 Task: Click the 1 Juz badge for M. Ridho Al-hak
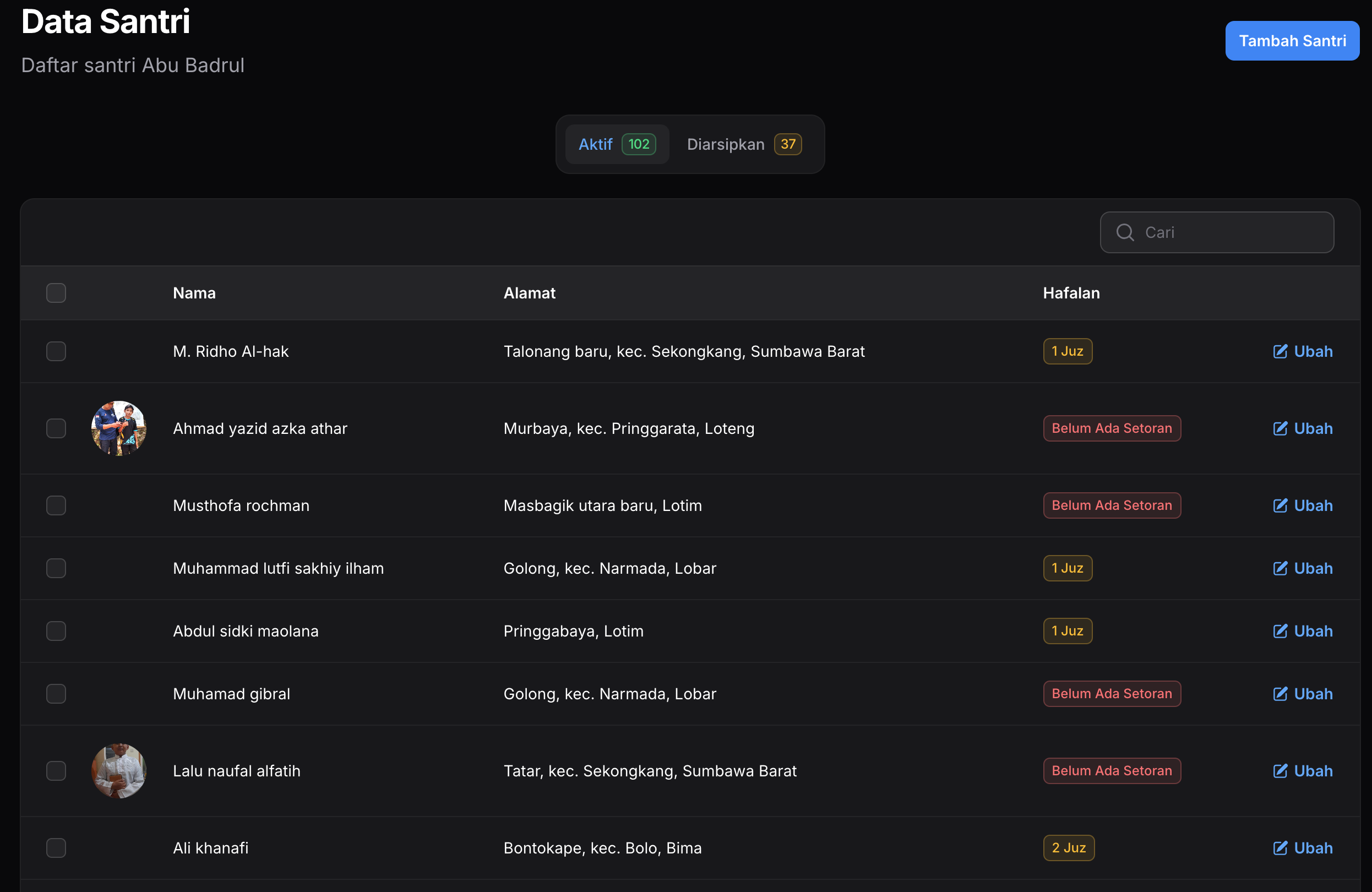click(x=1067, y=351)
